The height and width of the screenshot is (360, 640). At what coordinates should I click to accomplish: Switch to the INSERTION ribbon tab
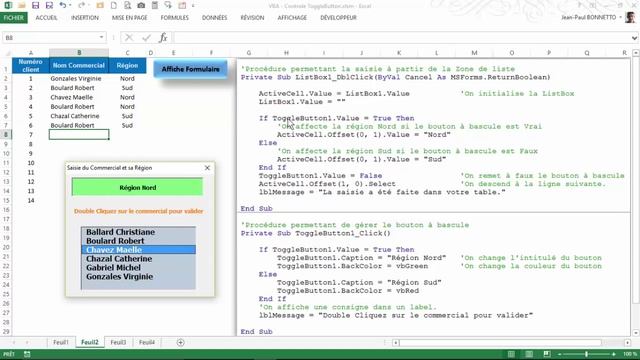pyautogui.click(x=85, y=18)
